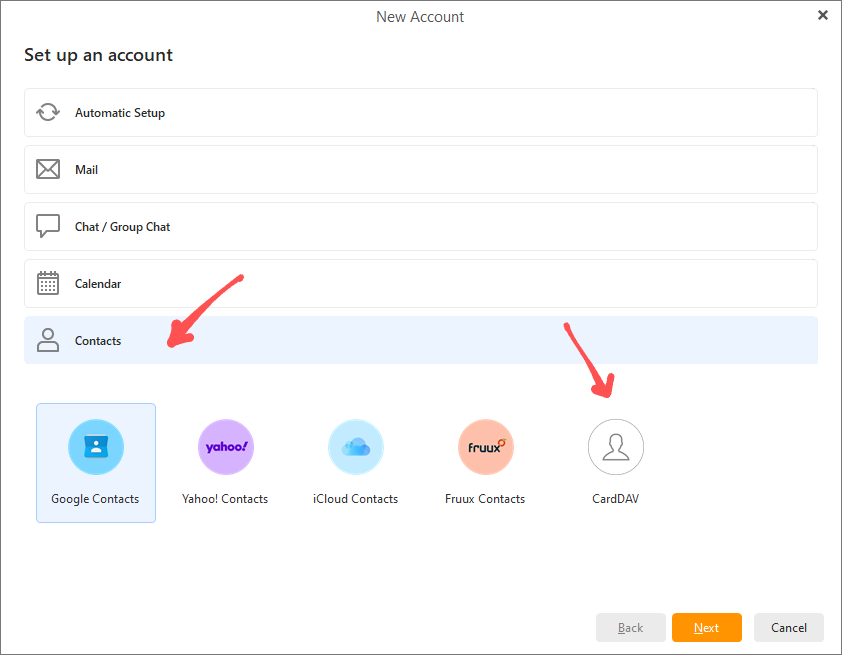Click the Cancel button
Viewport: 842px width, 655px height.
788,627
